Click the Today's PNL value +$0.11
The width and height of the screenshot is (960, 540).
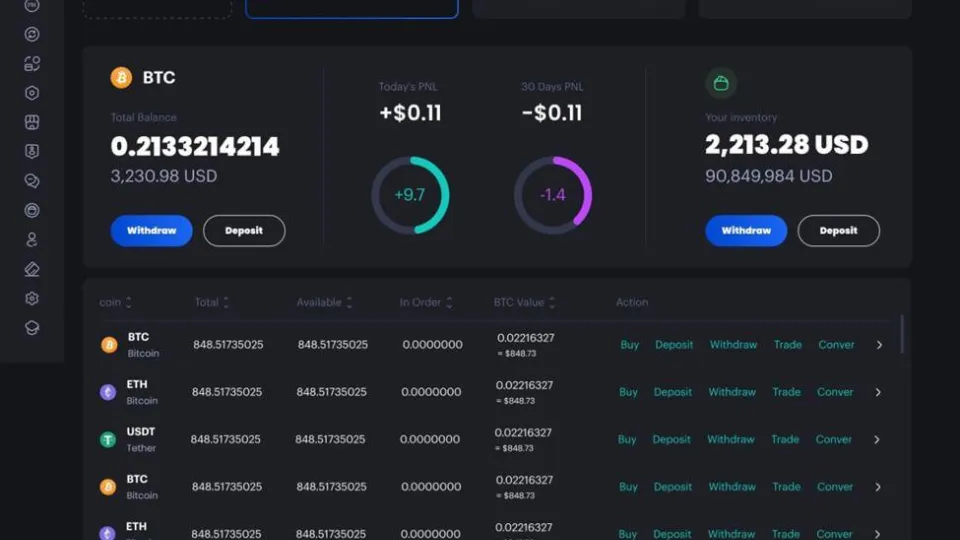point(410,113)
